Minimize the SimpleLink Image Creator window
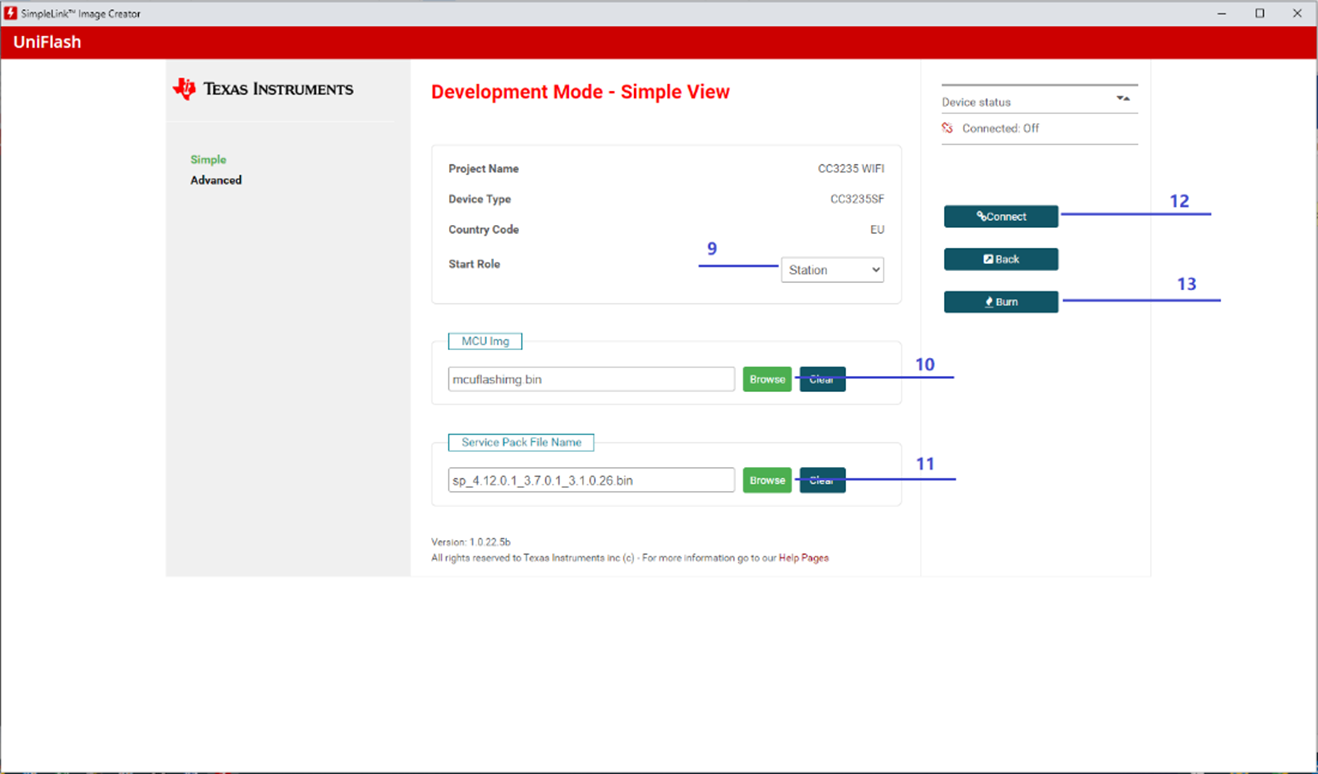1318x774 pixels. [x=1223, y=13]
